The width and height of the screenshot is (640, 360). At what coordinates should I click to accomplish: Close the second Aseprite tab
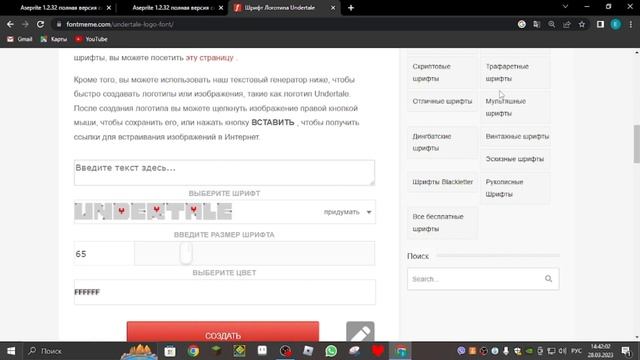[221, 8]
